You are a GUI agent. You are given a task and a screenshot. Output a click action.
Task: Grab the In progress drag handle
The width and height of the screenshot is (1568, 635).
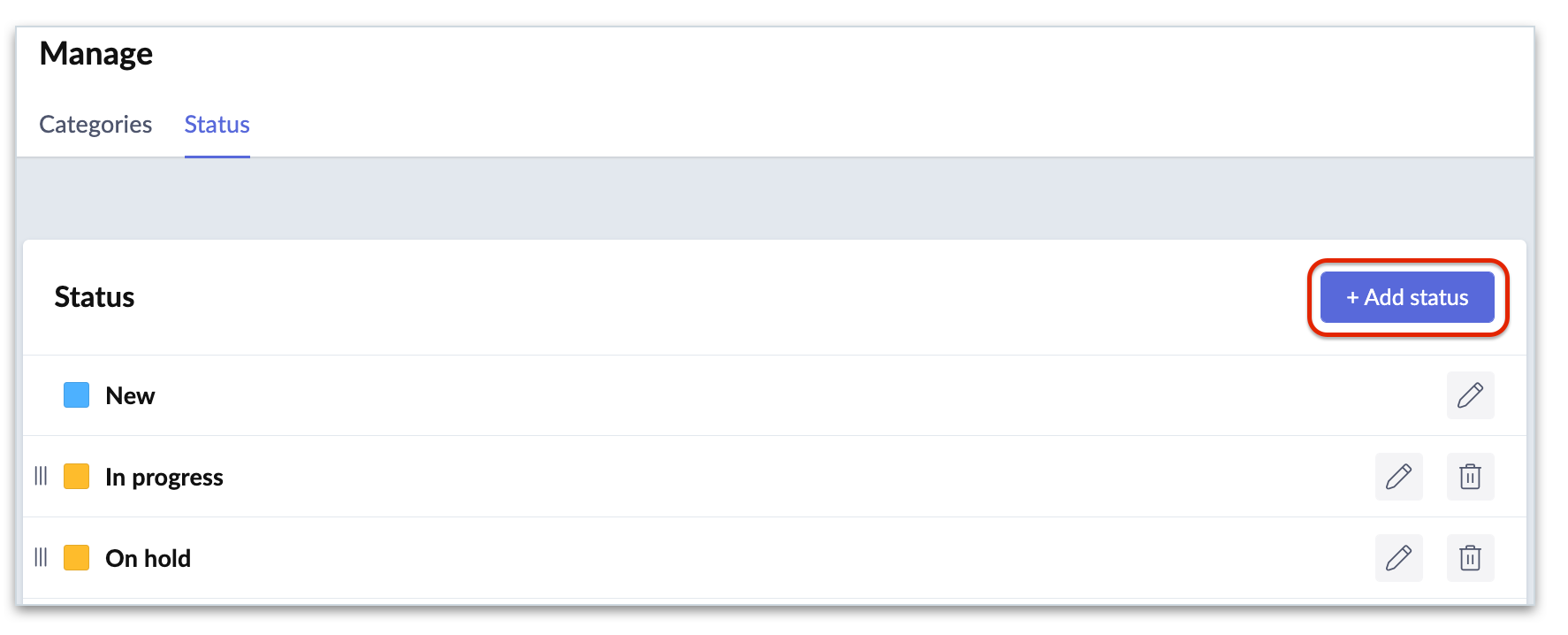[x=41, y=476]
